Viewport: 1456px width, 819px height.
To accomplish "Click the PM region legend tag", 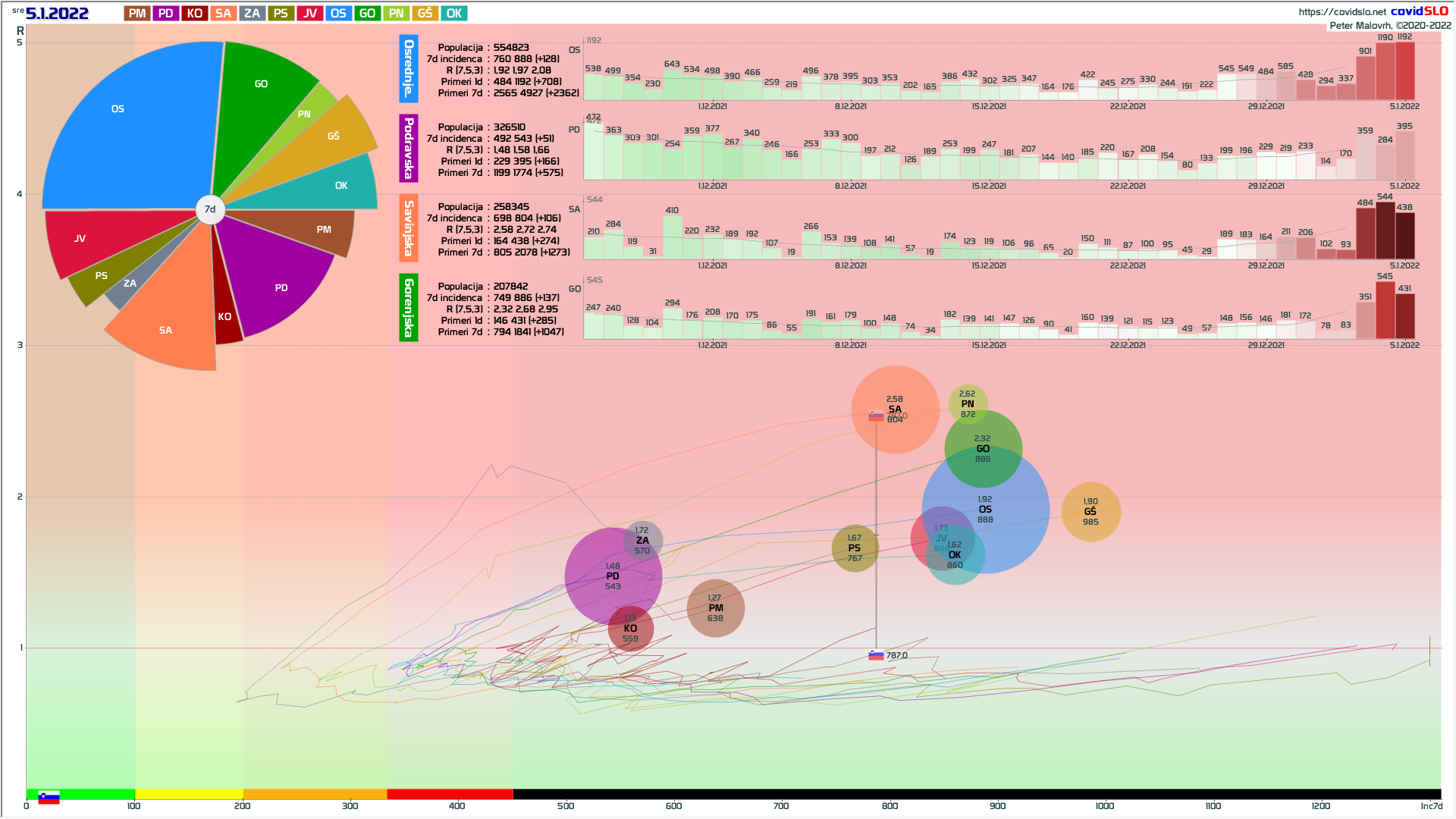I will point(137,14).
